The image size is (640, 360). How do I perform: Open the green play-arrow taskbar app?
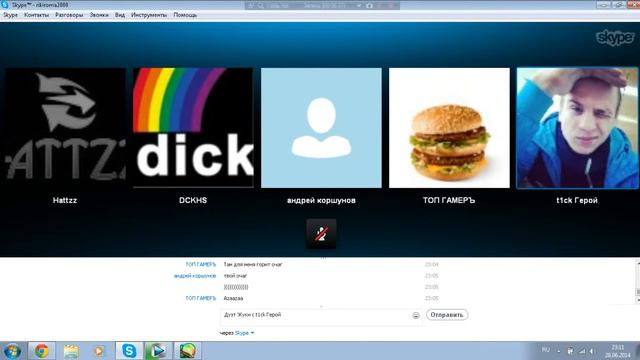tap(158, 351)
